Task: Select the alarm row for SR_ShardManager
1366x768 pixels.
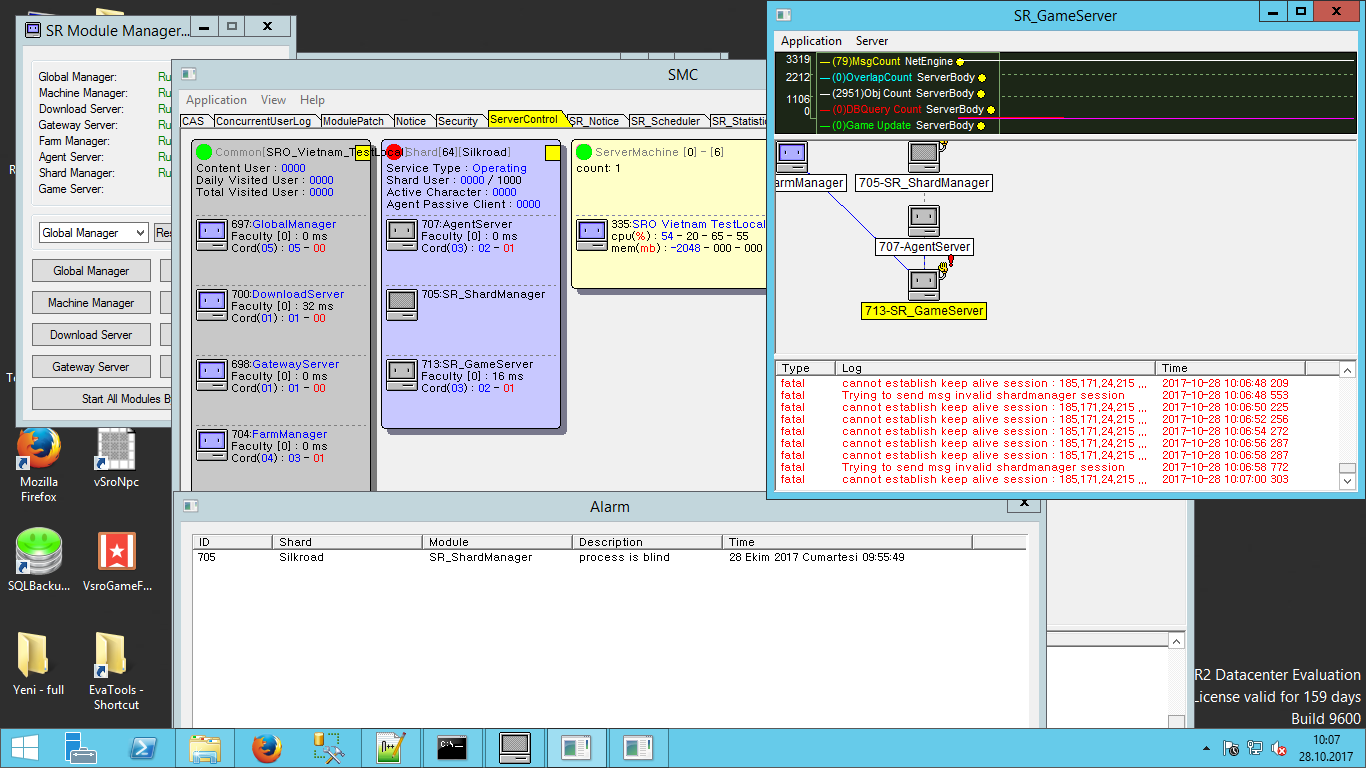Action: (x=610, y=557)
